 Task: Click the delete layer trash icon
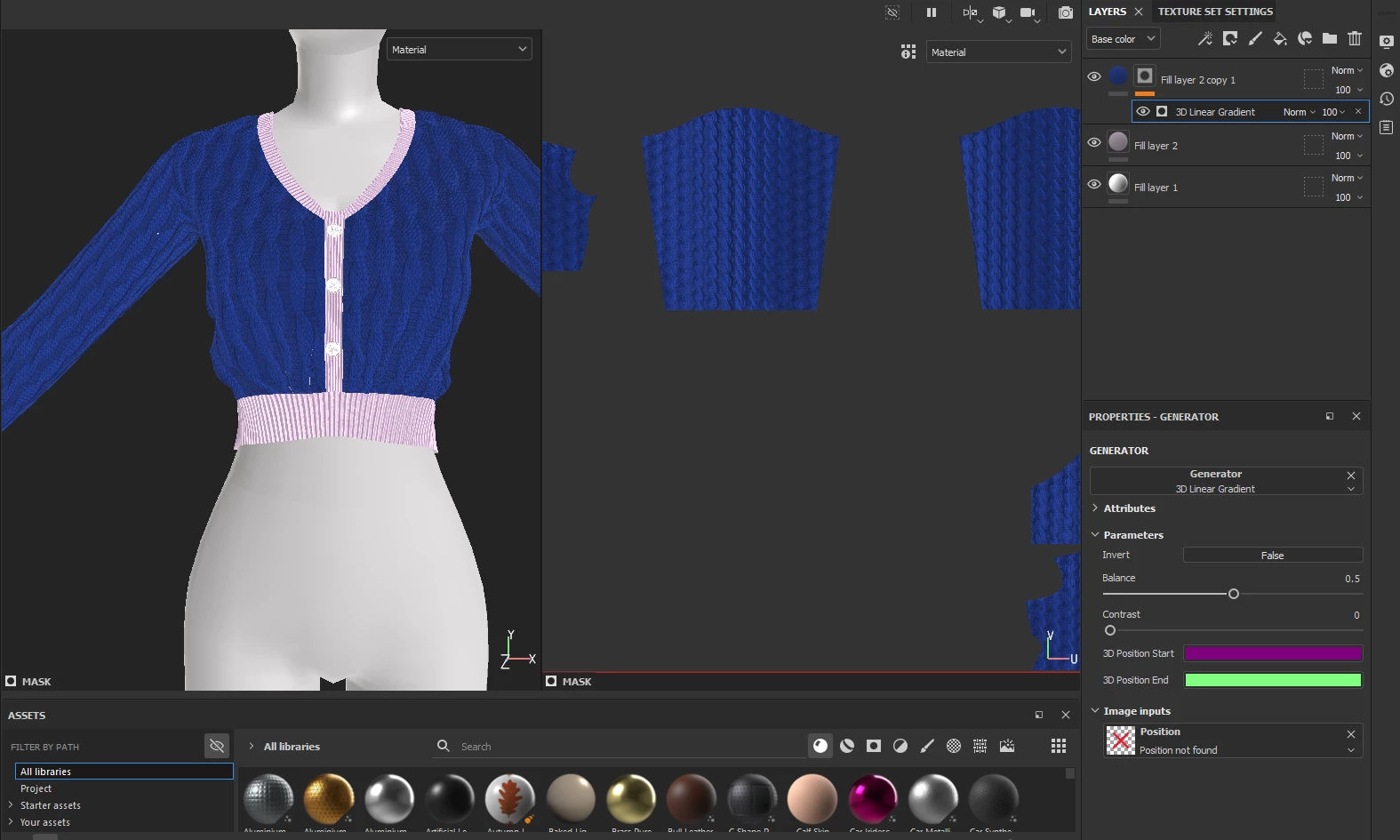tap(1355, 38)
